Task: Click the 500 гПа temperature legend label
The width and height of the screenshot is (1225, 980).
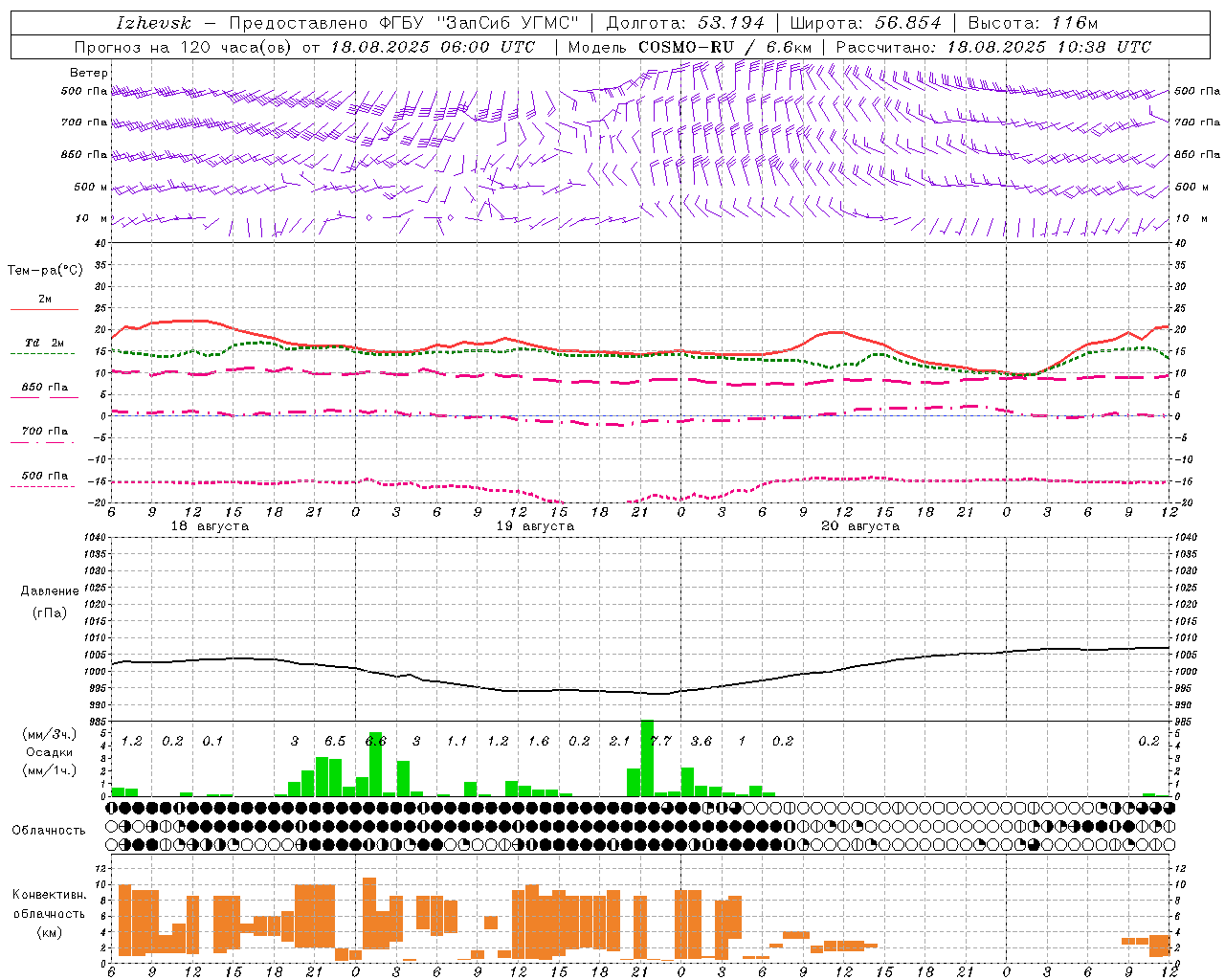Action: (45, 476)
